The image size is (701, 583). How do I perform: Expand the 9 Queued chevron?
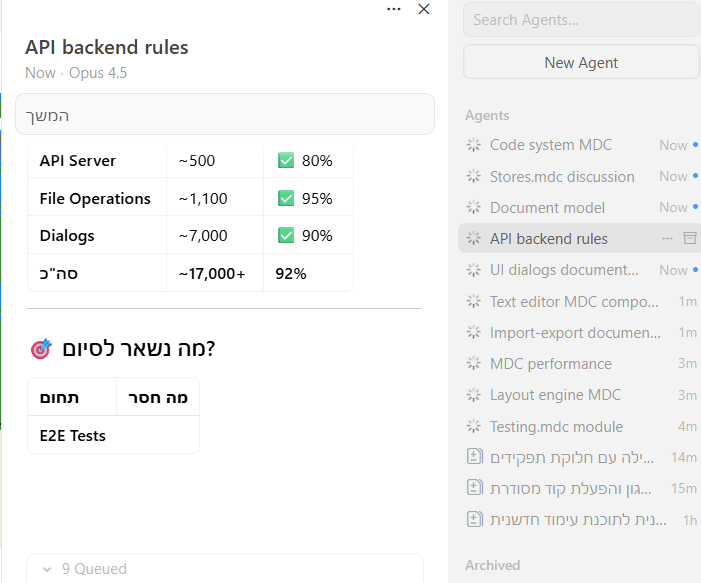(47, 569)
